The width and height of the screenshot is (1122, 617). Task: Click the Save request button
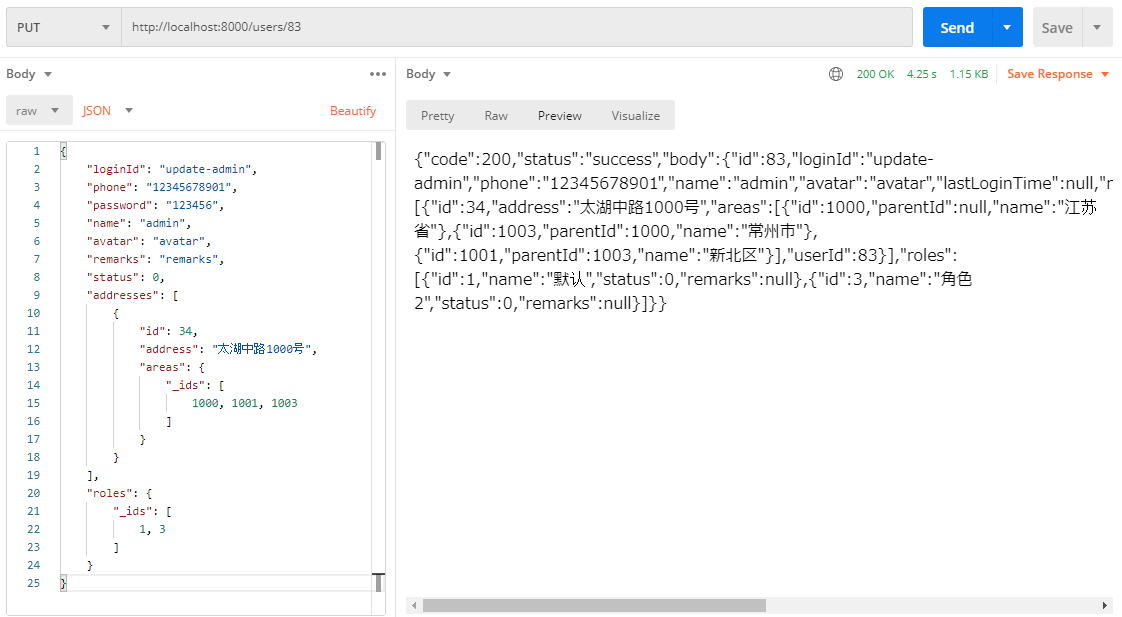(x=1056, y=28)
